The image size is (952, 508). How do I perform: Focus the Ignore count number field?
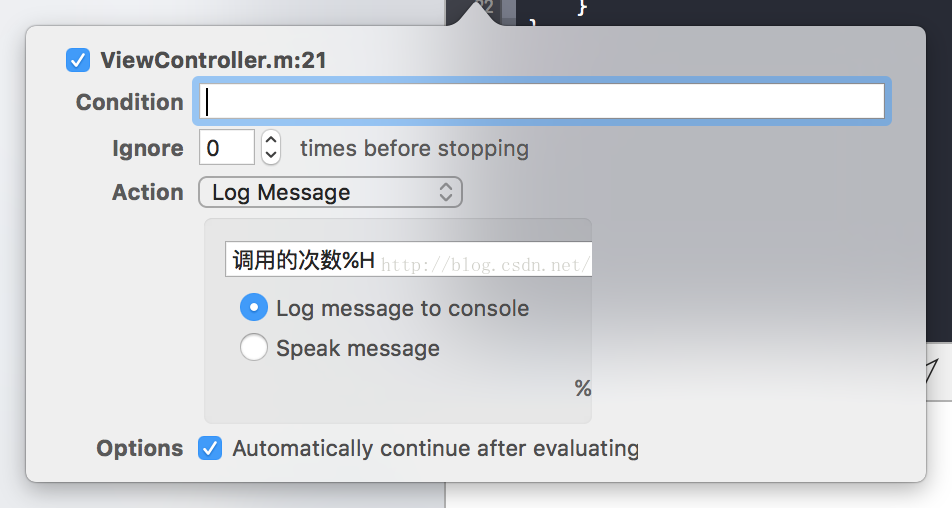pyautogui.click(x=226, y=147)
